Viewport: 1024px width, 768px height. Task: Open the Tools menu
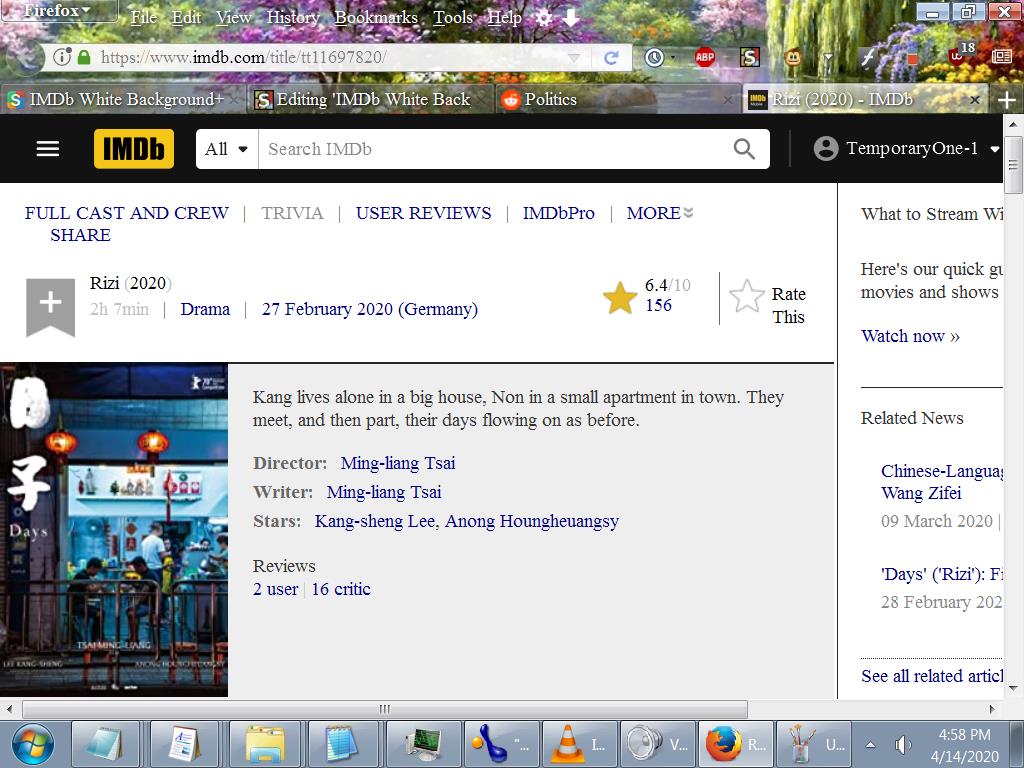point(453,18)
